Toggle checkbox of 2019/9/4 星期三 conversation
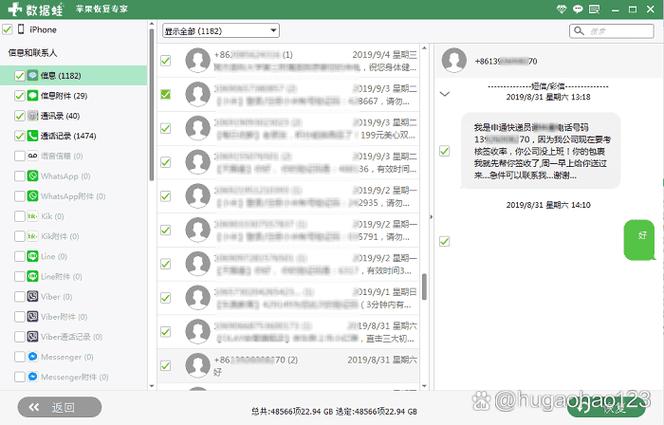664x425 pixels. tap(166, 61)
